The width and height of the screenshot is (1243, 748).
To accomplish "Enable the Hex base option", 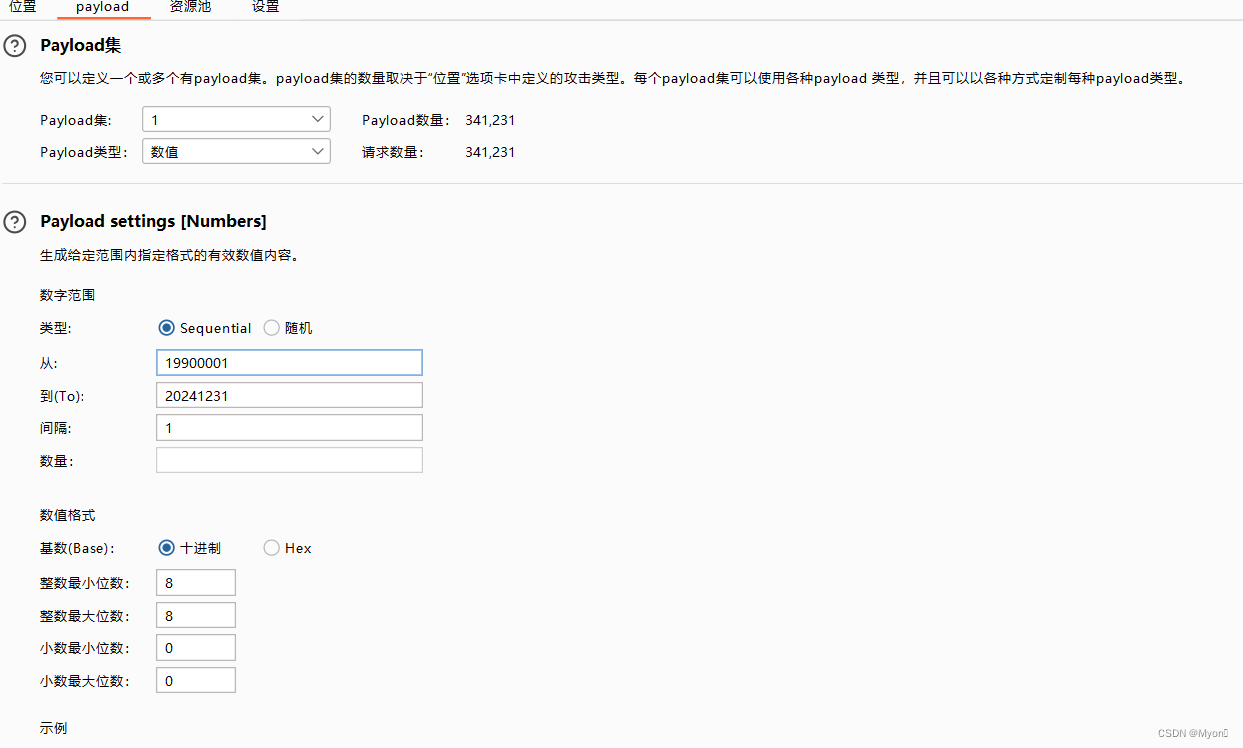I will (x=271, y=548).
